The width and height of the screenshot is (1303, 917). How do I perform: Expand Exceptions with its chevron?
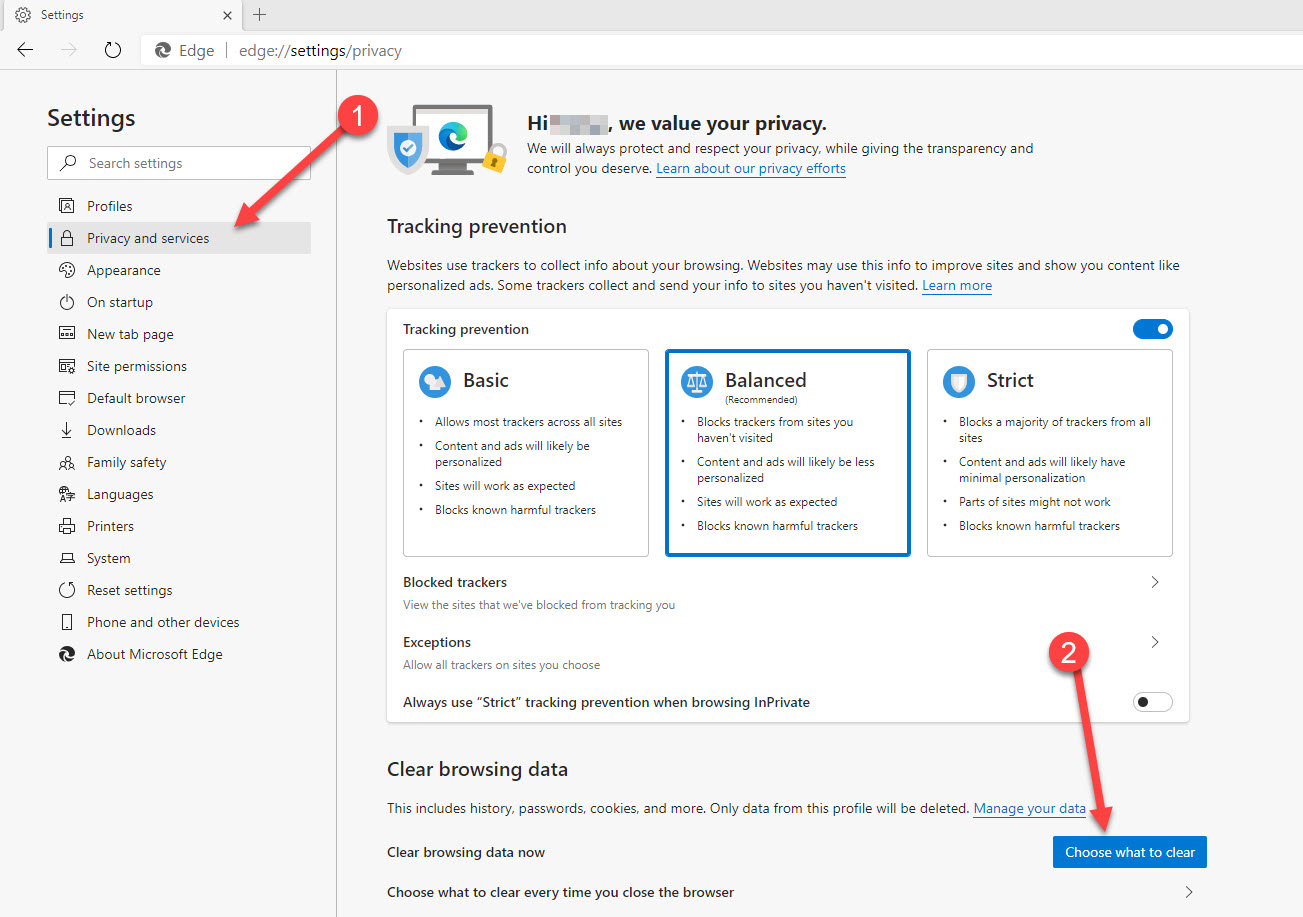pos(1155,642)
